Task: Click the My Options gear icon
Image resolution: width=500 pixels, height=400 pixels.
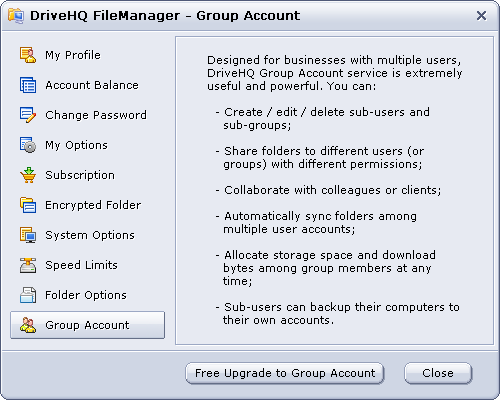Action: point(28,145)
